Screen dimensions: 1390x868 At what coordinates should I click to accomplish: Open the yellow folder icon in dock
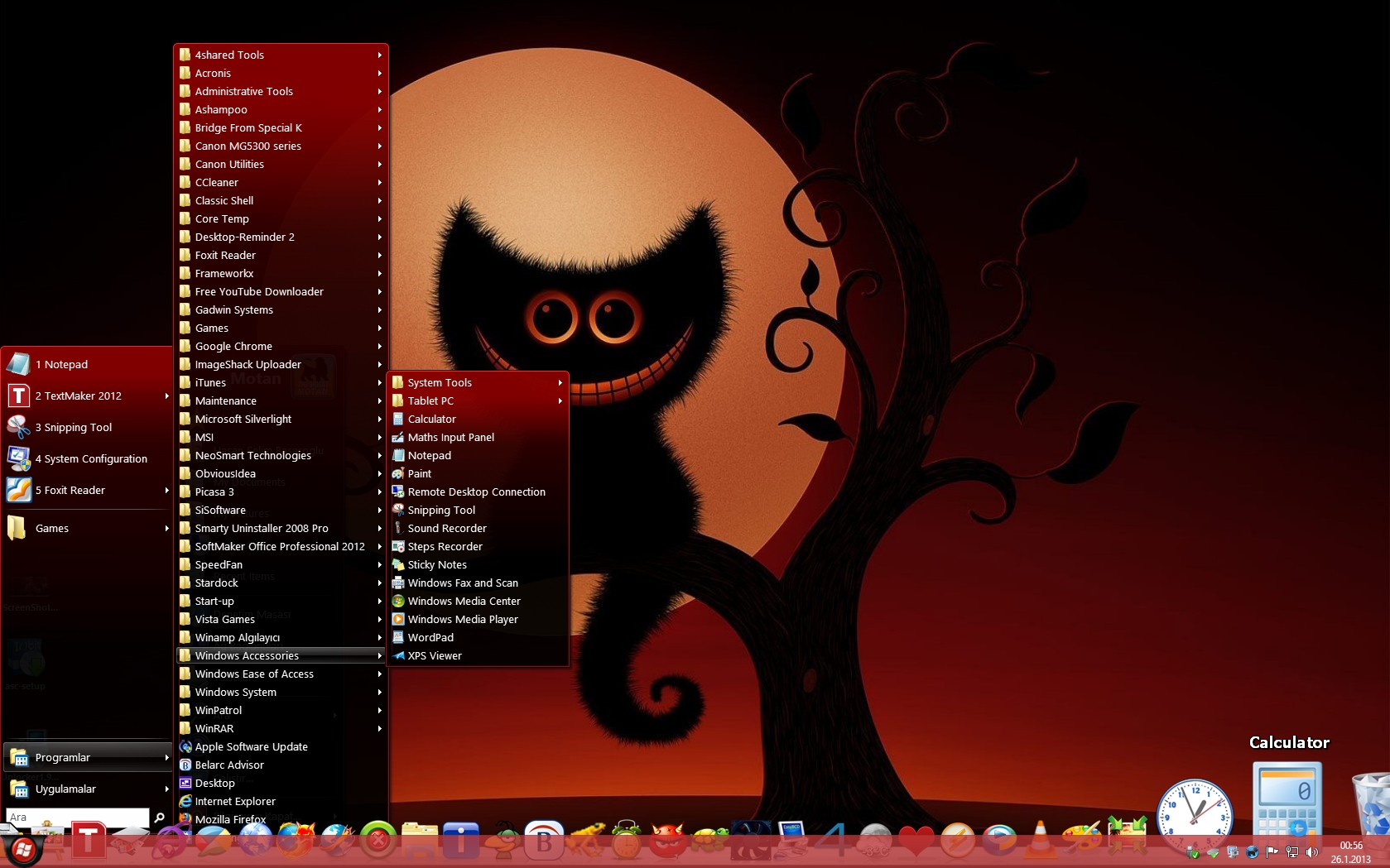tap(420, 841)
